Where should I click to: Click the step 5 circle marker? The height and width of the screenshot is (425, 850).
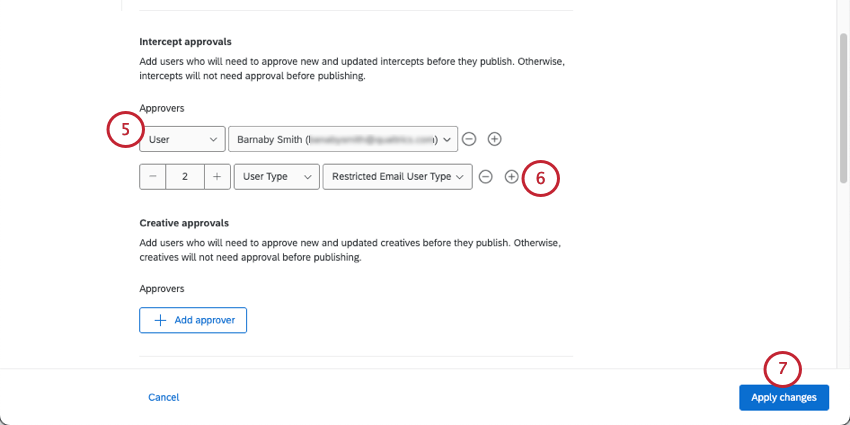[x=125, y=130]
